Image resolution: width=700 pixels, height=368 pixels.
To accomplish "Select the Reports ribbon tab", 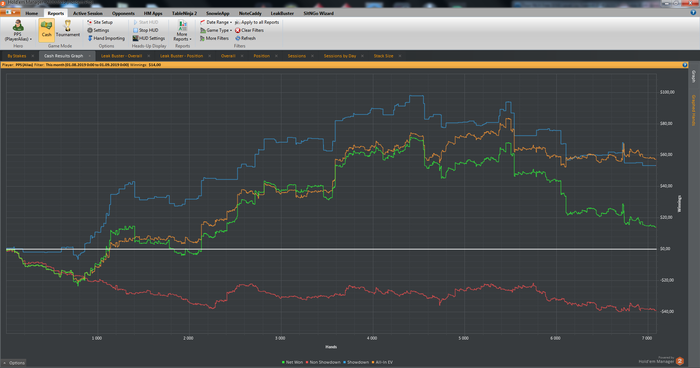I will [56, 13].
